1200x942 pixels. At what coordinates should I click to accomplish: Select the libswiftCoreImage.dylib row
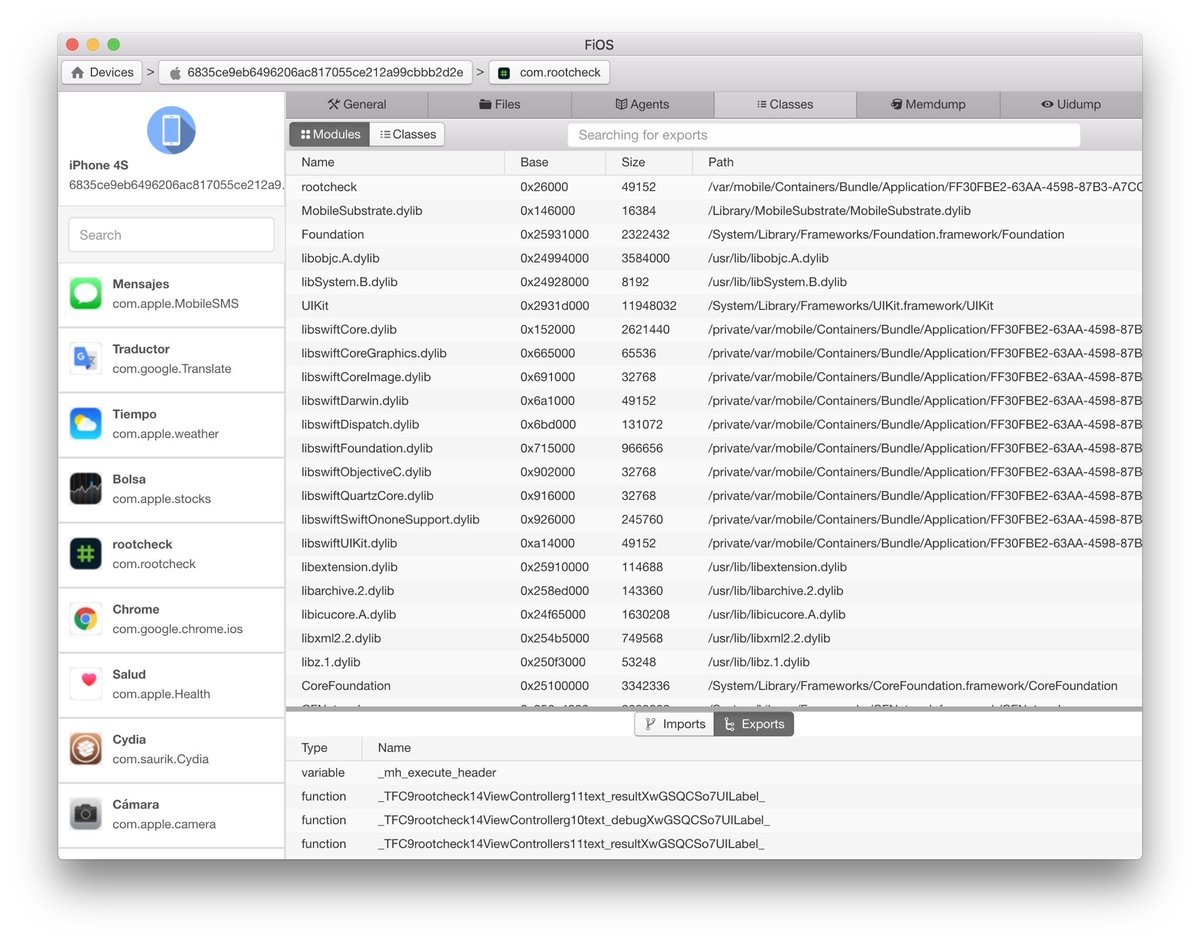(714, 377)
